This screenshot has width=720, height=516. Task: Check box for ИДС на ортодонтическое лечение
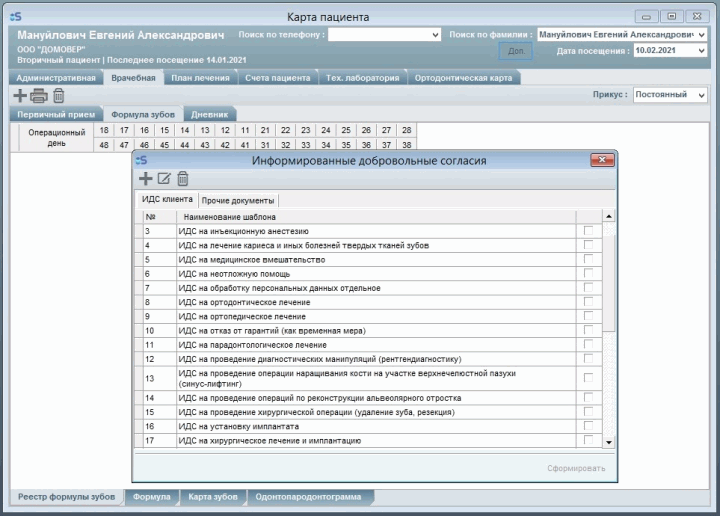588,302
